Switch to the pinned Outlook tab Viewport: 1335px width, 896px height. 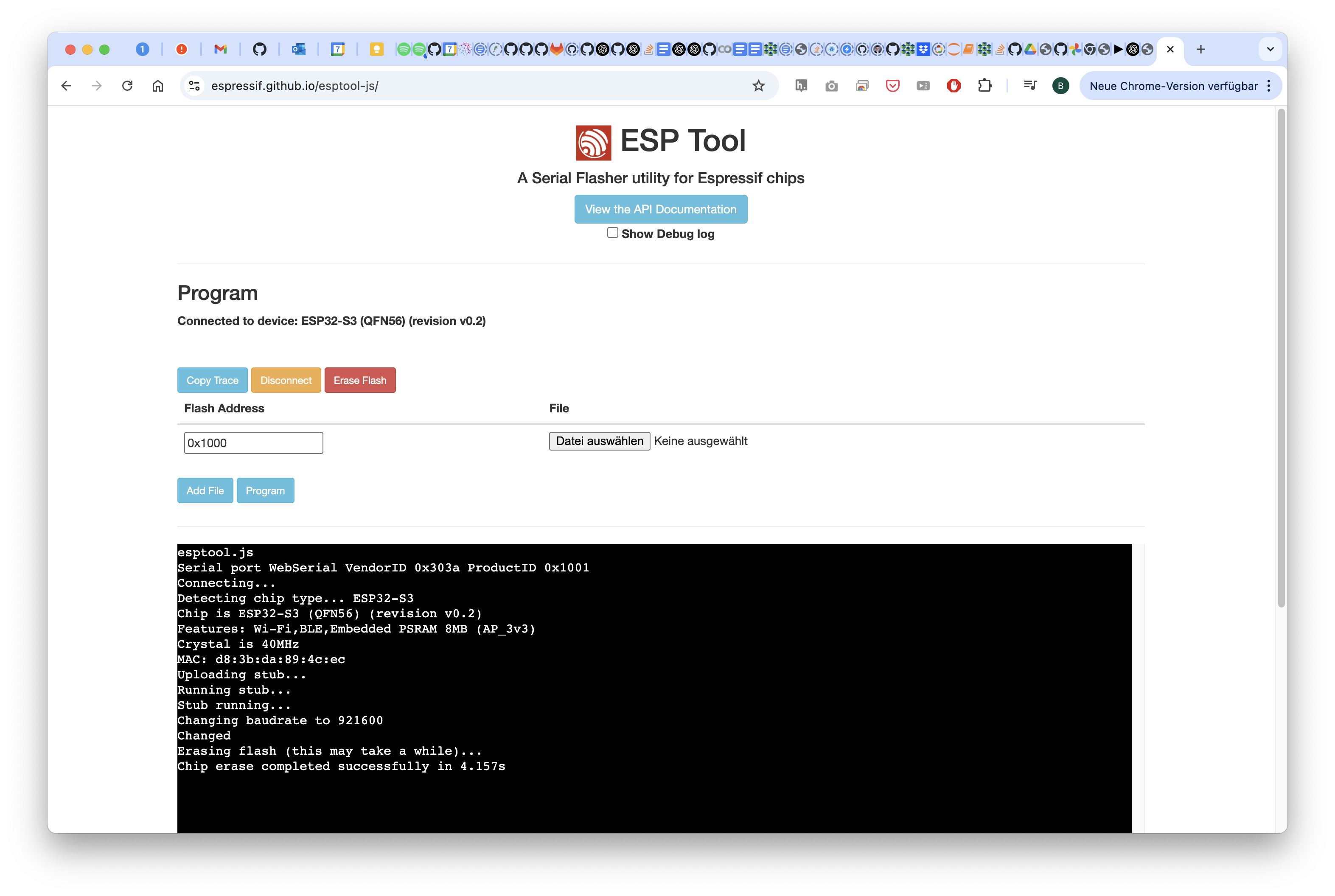pos(298,49)
